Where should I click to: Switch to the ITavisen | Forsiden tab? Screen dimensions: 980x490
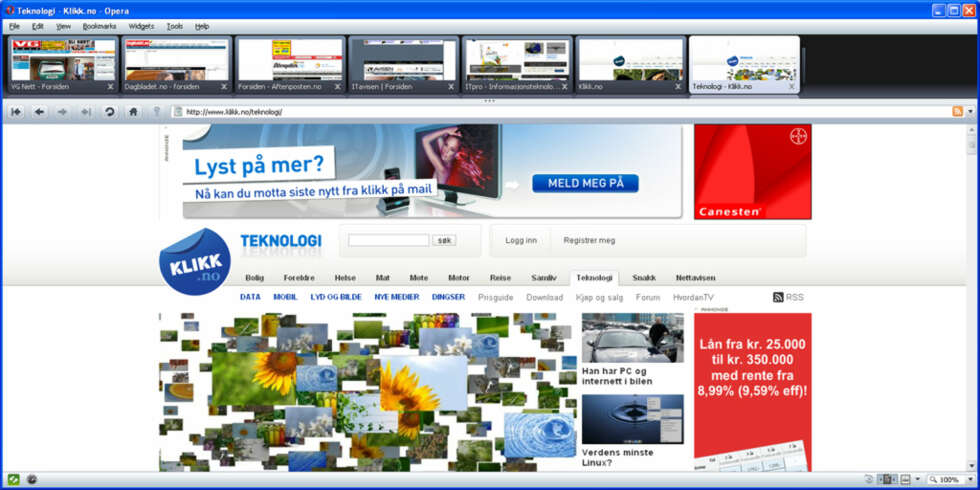pyautogui.click(x=403, y=64)
